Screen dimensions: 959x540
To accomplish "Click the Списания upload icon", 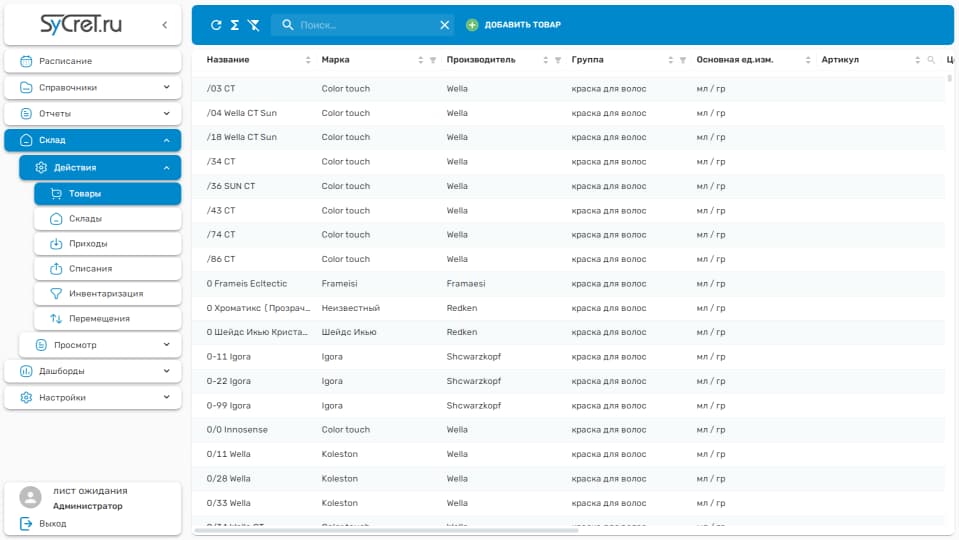I will click(56, 268).
